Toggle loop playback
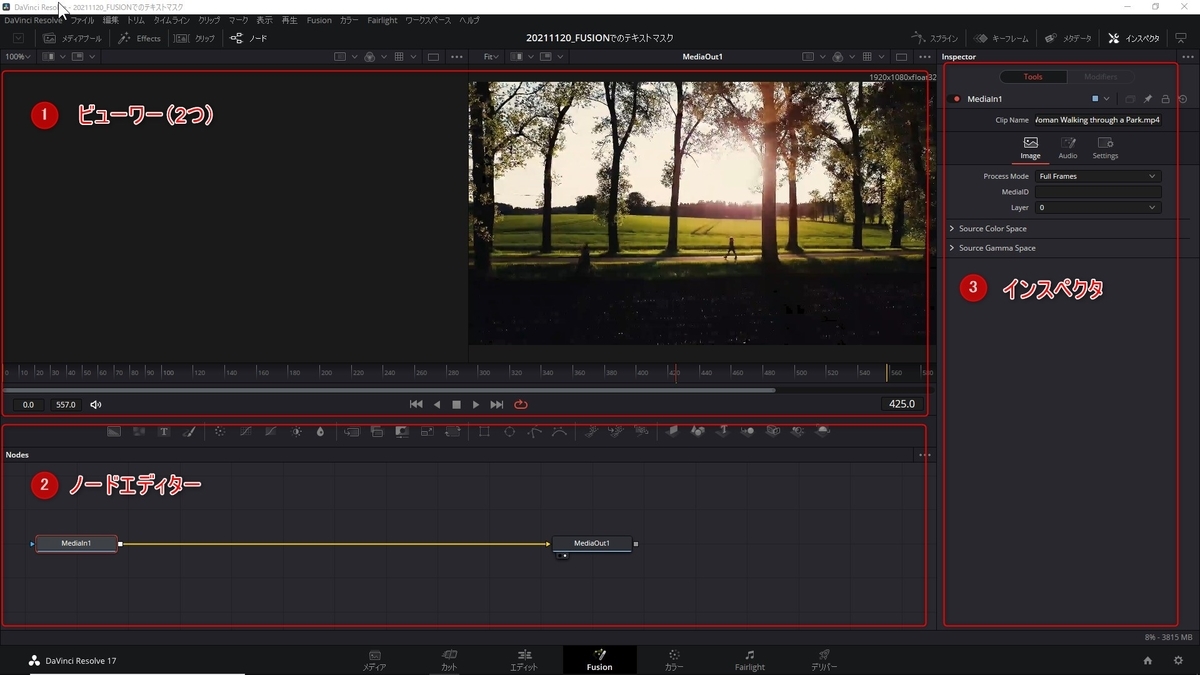Image resolution: width=1200 pixels, height=675 pixels. coord(521,405)
